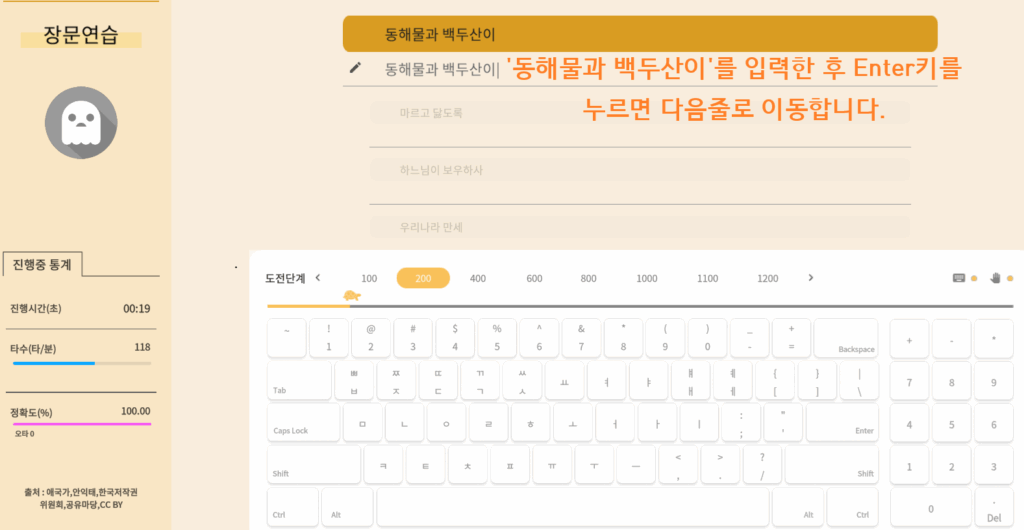
Task: Click the highlighted line 동해물과 백두산이
Action: coord(640,34)
